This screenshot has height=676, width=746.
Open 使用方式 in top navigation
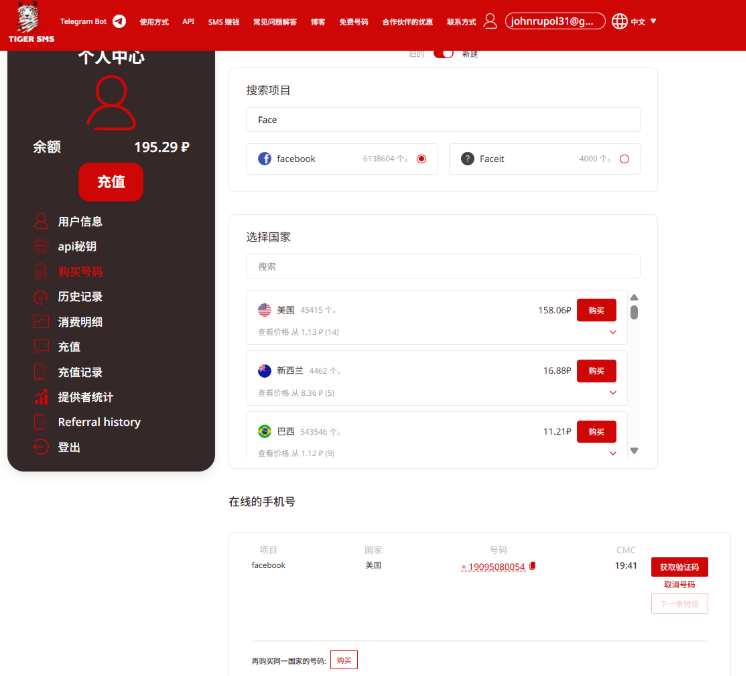coord(154,22)
